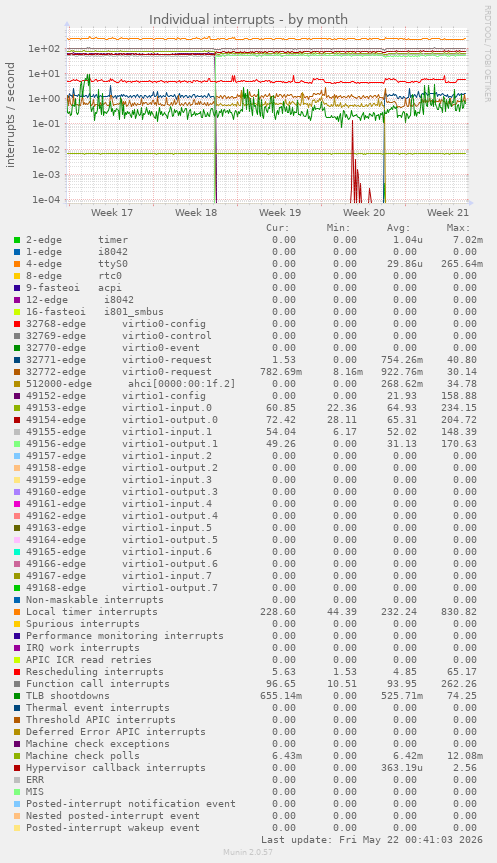497x863 pixels.
Task: Click the graph title Individual interrupts
Action: tap(248, 19)
